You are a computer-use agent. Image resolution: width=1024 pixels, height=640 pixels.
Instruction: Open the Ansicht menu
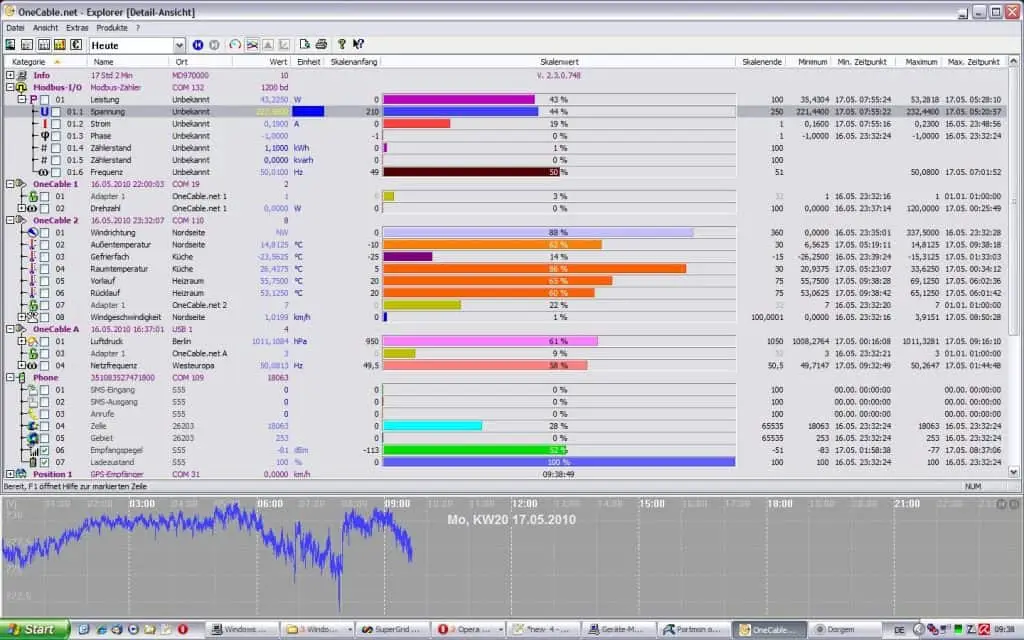46,28
